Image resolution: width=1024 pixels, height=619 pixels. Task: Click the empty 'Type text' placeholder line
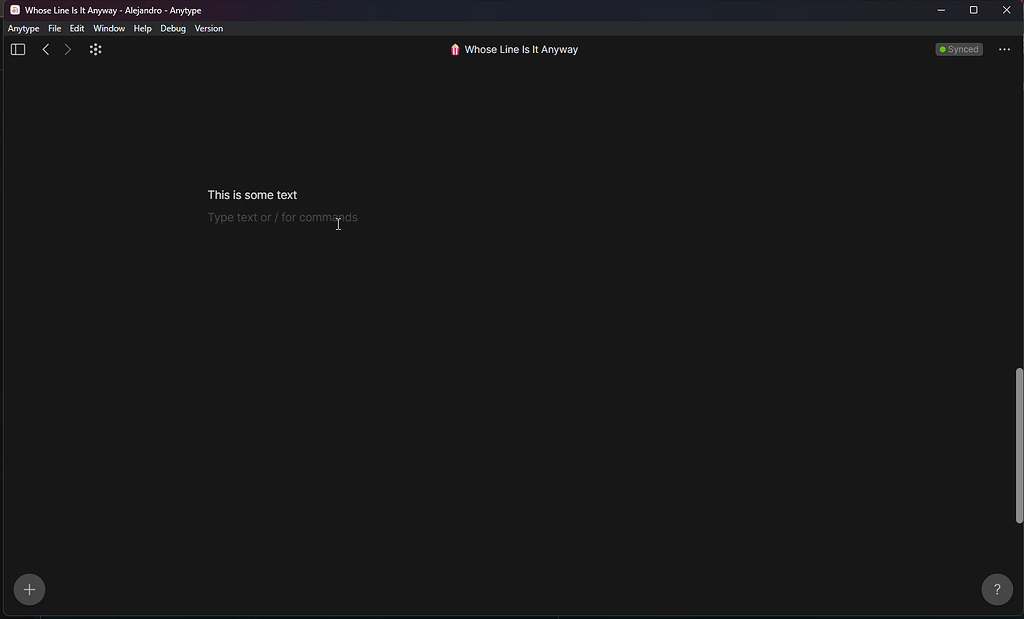282,217
